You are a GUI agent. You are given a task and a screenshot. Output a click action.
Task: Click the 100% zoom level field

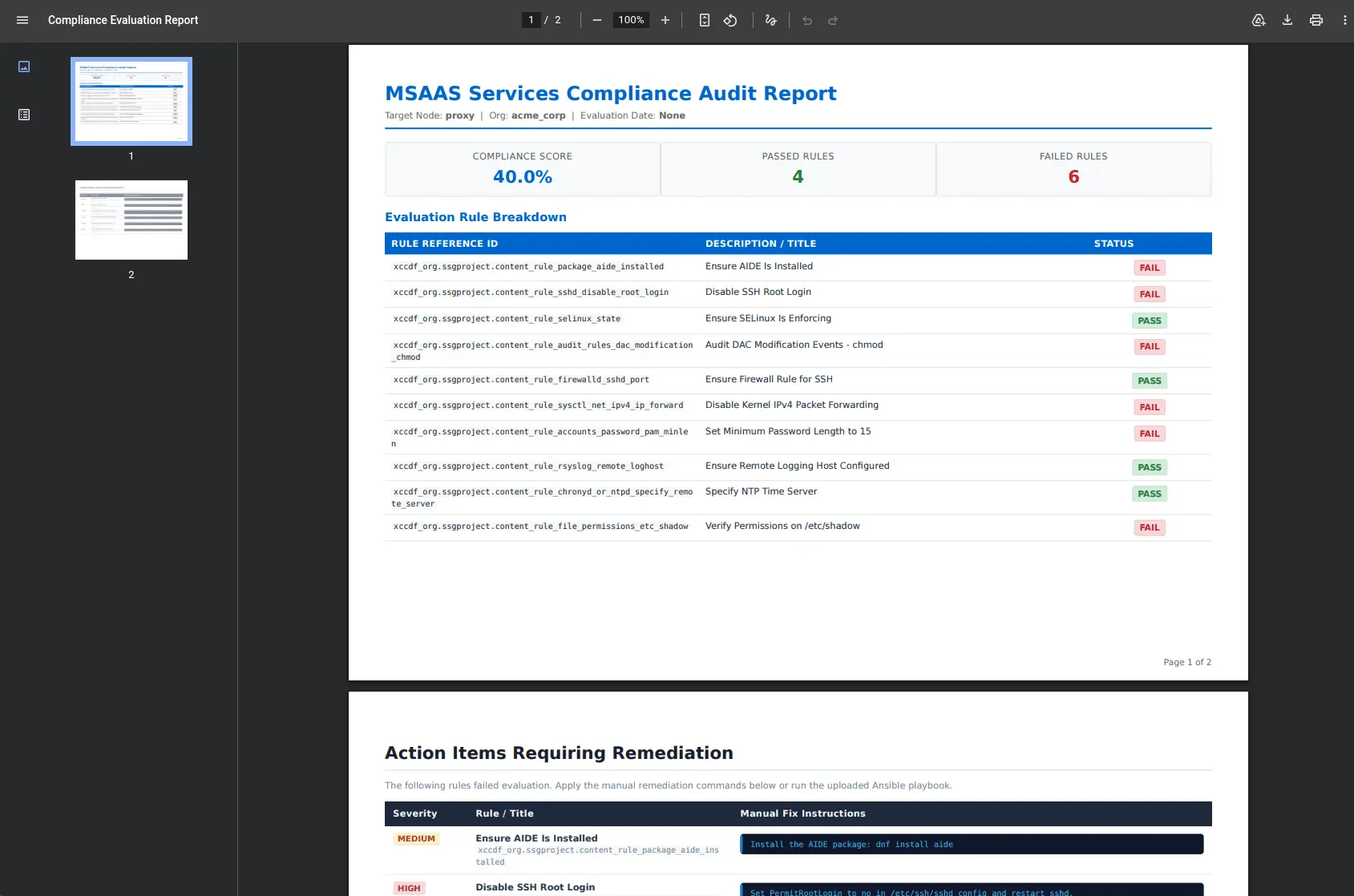631,20
